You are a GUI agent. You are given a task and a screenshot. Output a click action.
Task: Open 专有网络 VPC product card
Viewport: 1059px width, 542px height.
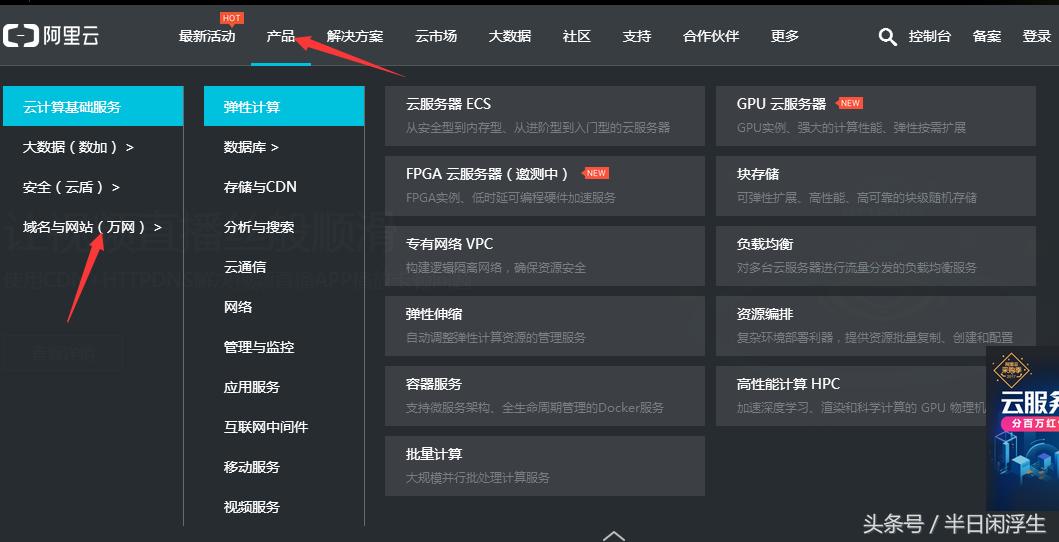pyautogui.click(x=545, y=256)
